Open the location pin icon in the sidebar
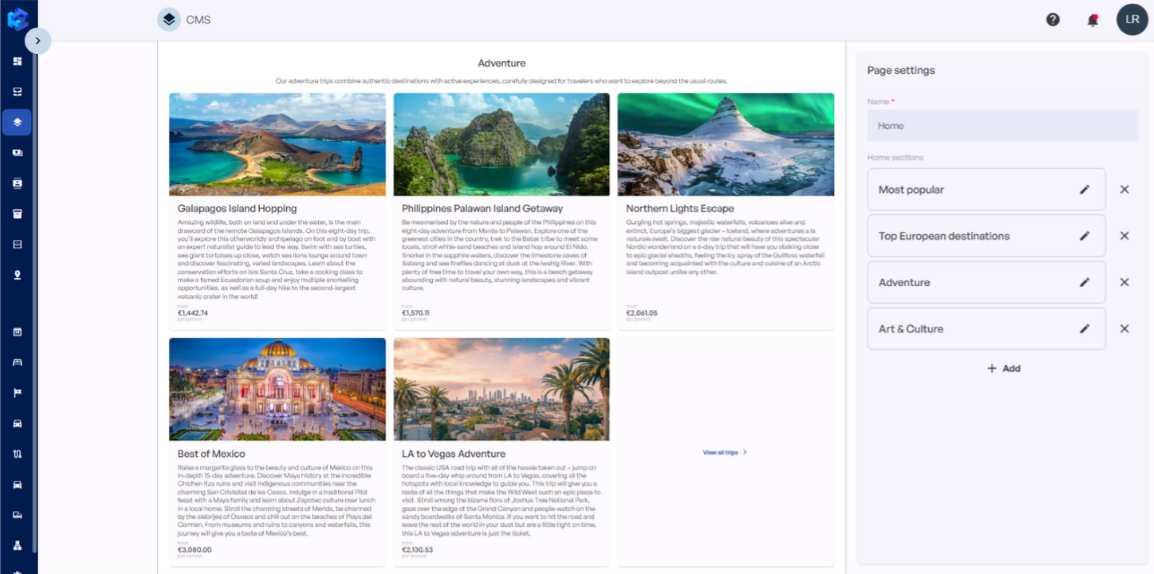 point(17,274)
